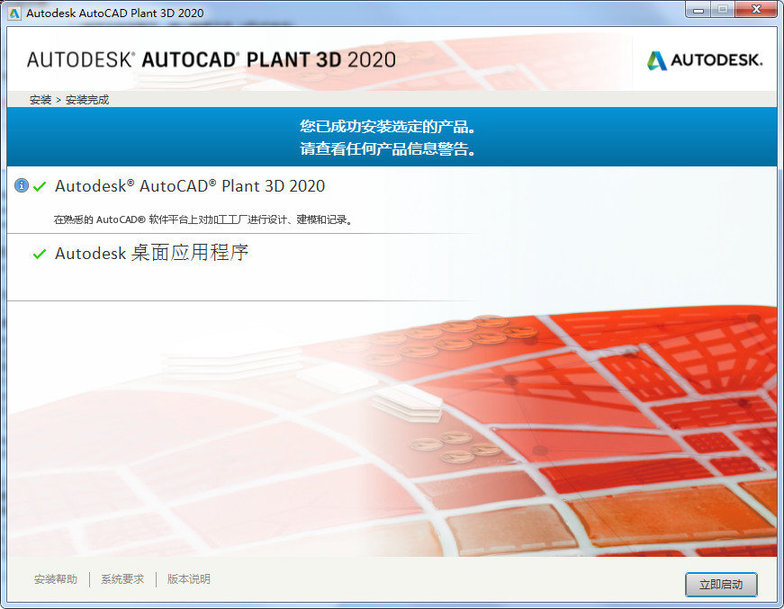Click the 立即启动 button

(x=721, y=584)
